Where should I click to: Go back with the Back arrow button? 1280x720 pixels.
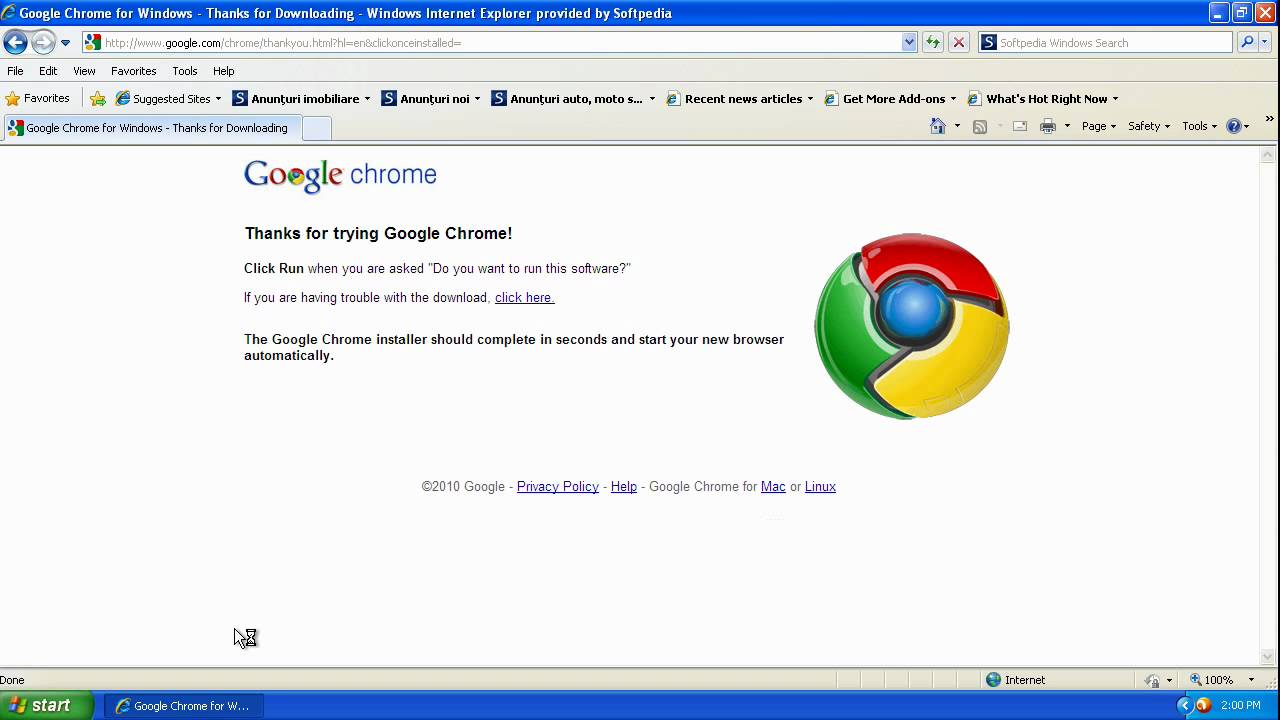[15, 42]
